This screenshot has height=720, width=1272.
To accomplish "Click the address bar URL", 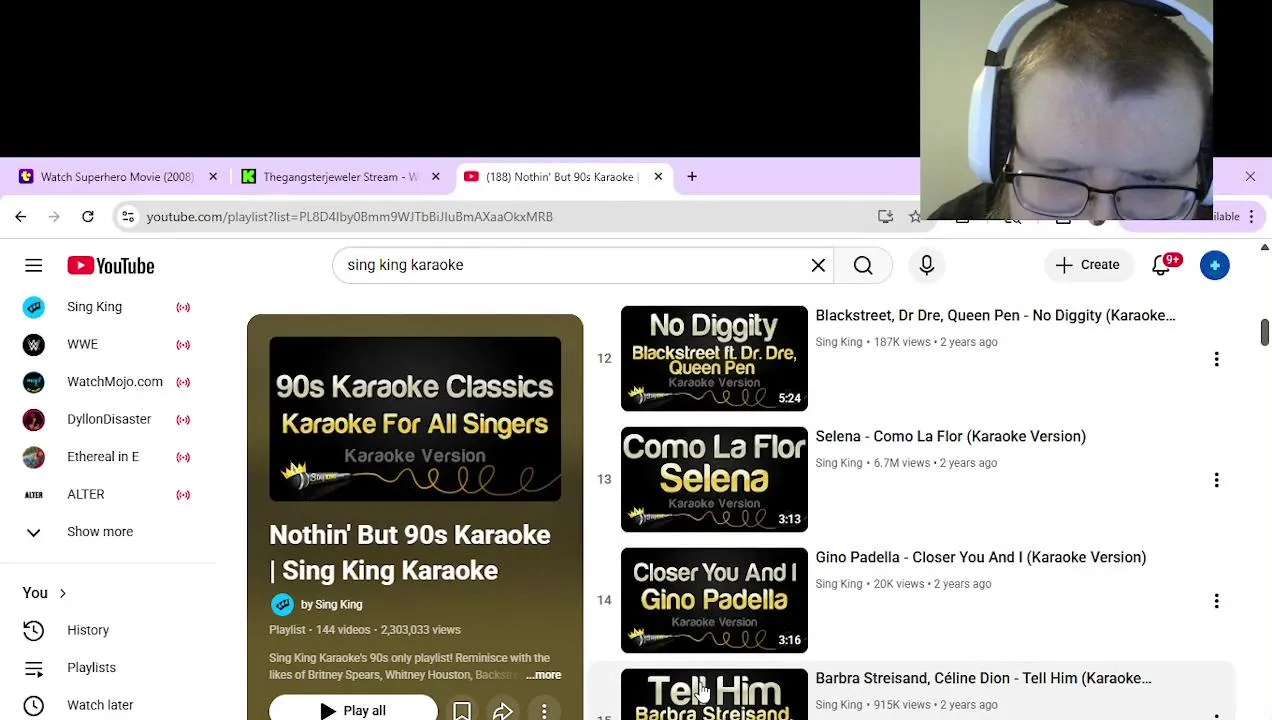I will tap(349, 216).
